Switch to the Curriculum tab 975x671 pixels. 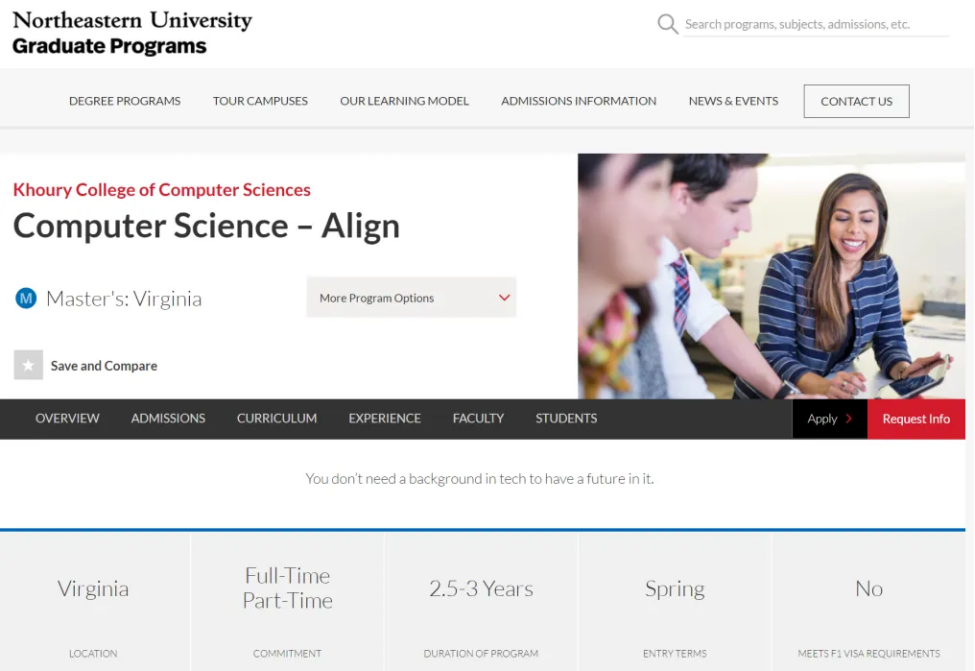click(277, 419)
